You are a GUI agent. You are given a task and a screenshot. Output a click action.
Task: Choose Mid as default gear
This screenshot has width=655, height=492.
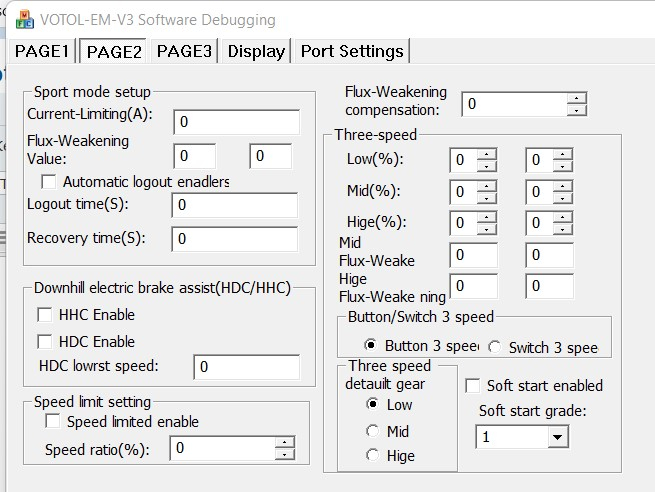click(x=373, y=431)
